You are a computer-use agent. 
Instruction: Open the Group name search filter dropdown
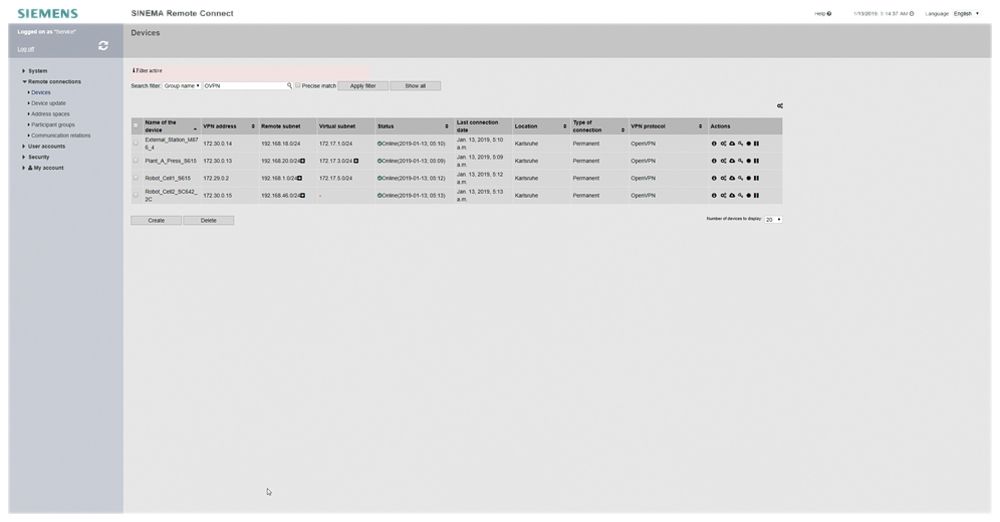[x=182, y=86]
